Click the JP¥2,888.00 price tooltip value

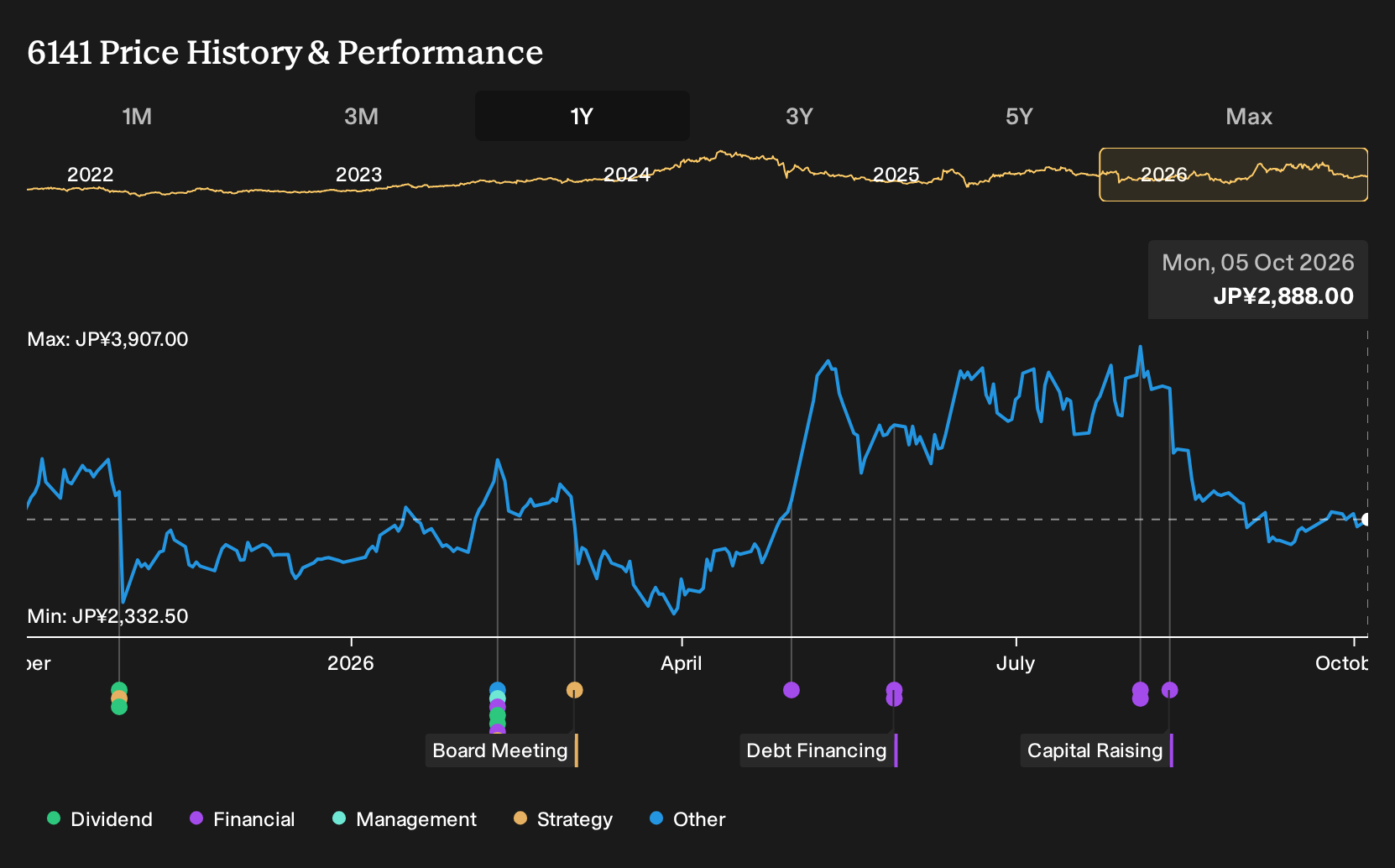[1283, 296]
